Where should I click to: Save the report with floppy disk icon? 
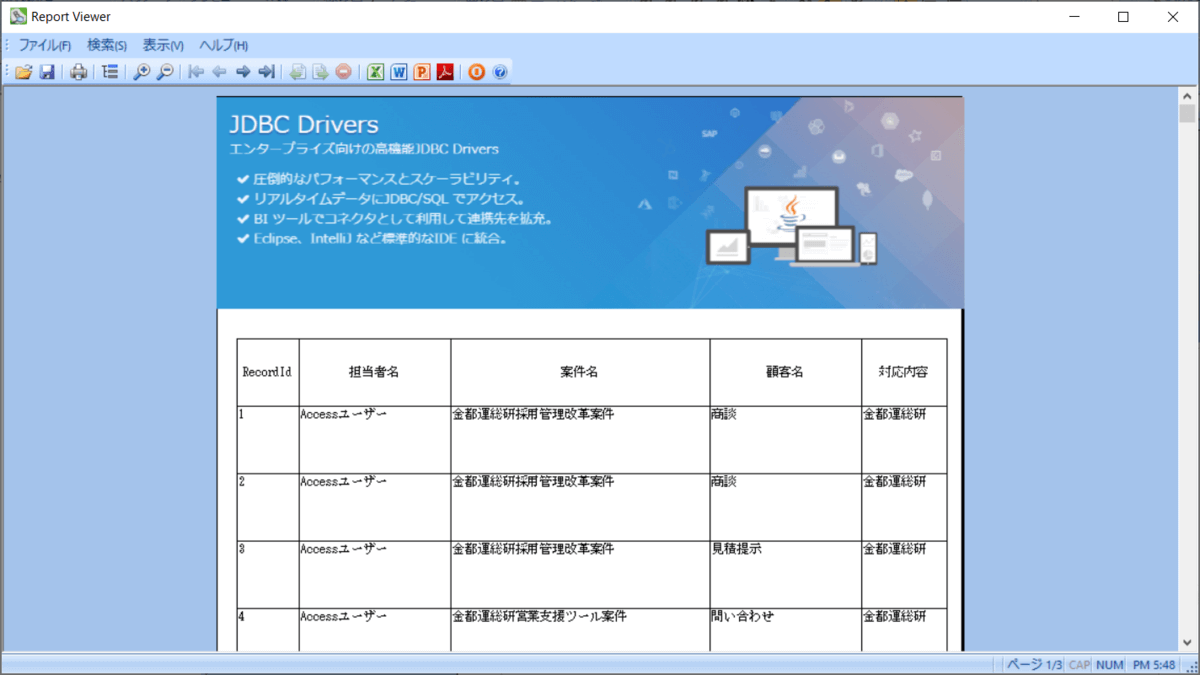(x=47, y=72)
